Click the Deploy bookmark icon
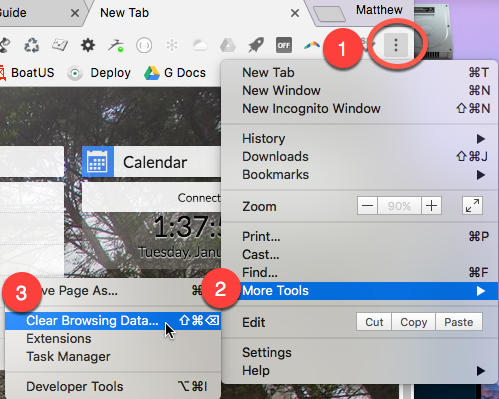This screenshot has height=399, width=499. pyautogui.click(x=75, y=73)
